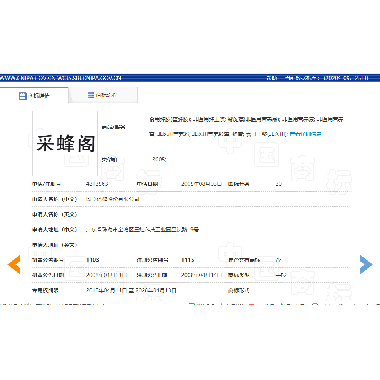This screenshot has height=380, width=380.
Task: Click the application number value
Action: pyautogui.click(x=97, y=184)
